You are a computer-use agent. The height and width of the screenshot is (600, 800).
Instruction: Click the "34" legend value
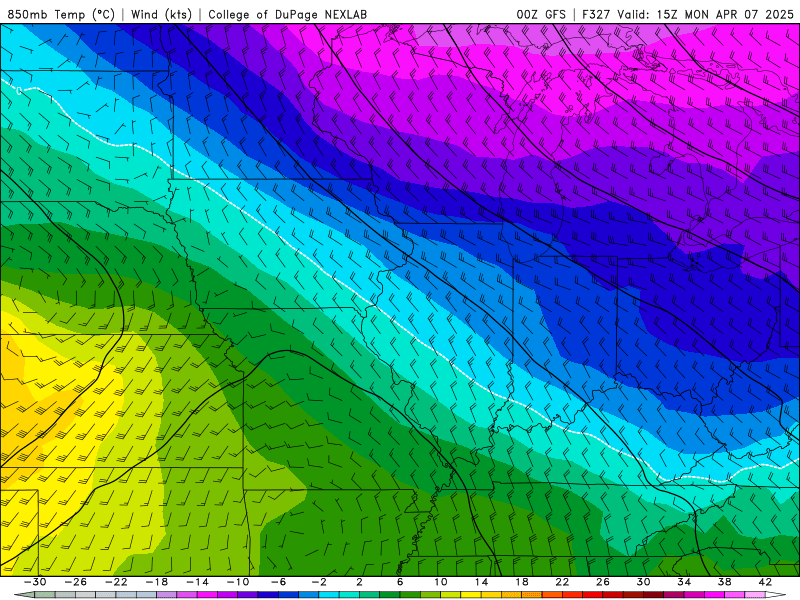point(684,582)
